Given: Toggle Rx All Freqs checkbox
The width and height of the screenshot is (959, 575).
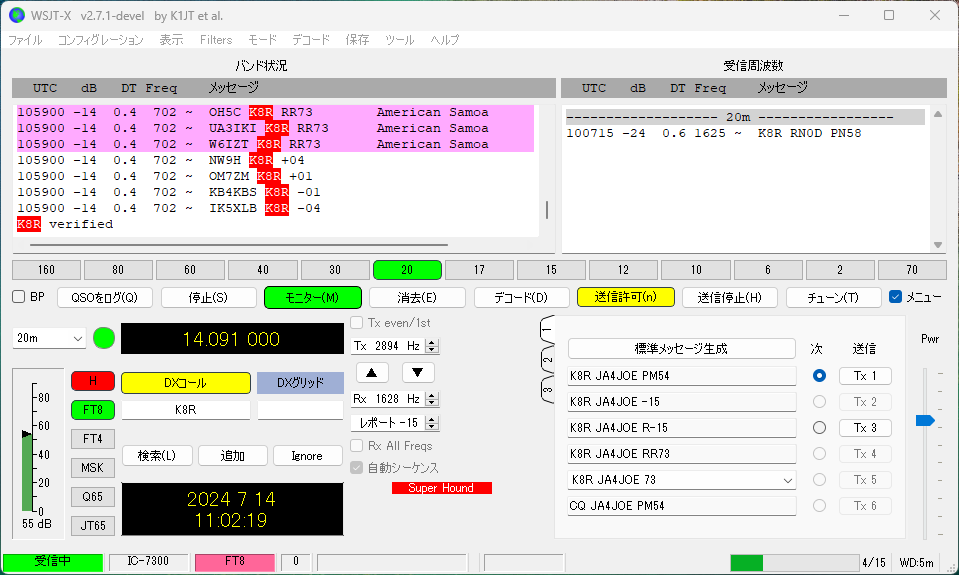Looking at the screenshot, I should [x=357, y=445].
